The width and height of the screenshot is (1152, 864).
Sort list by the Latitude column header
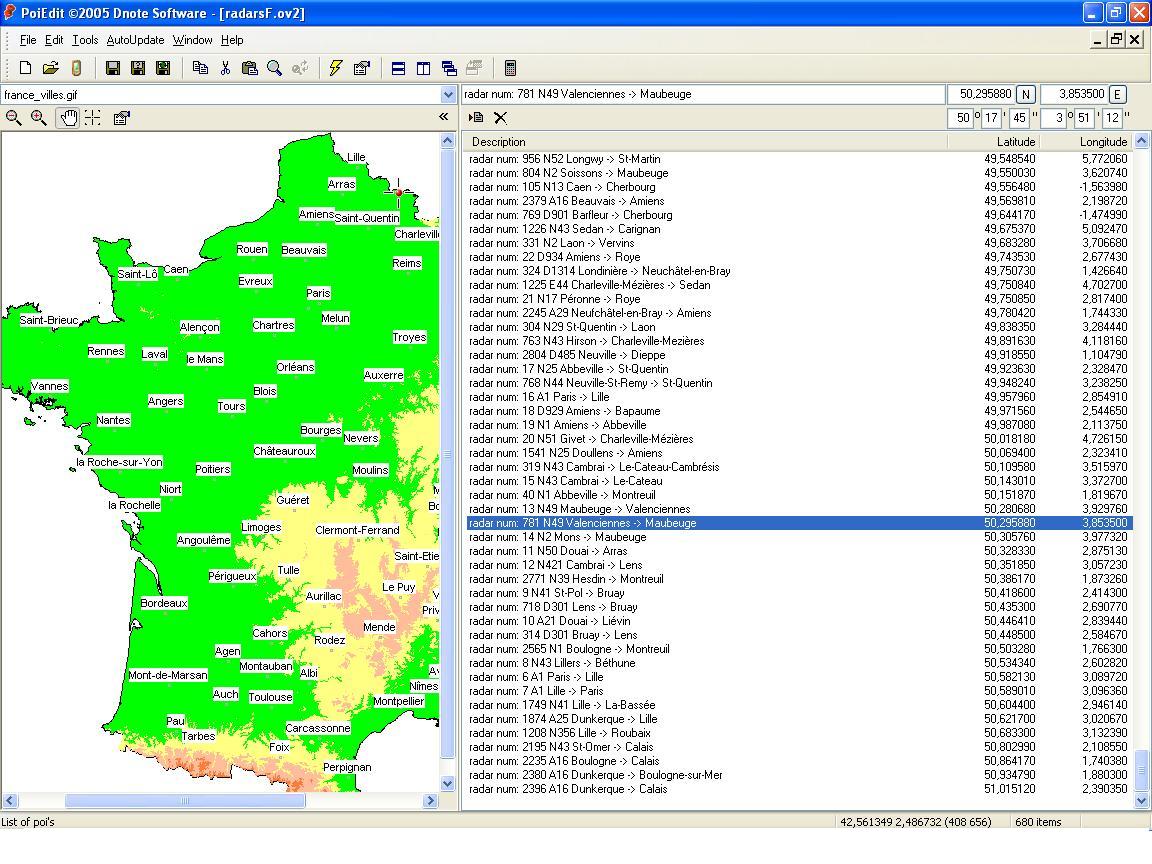click(1015, 142)
